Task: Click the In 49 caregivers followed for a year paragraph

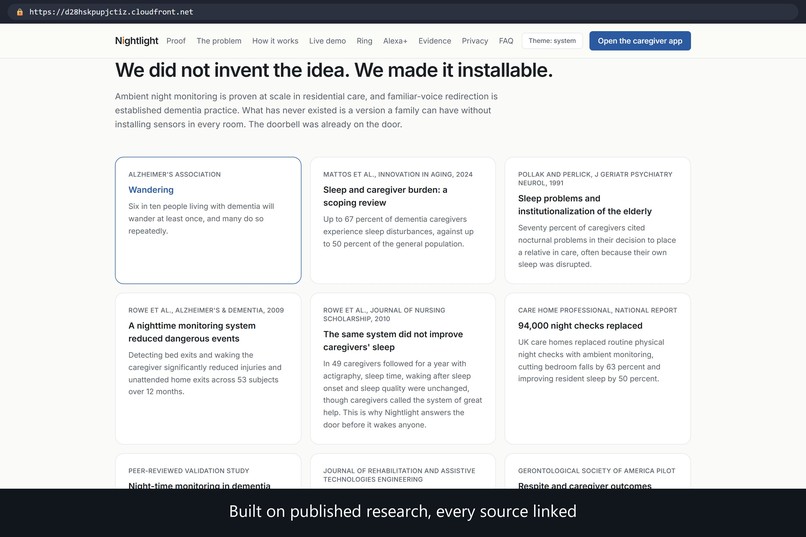Action: coord(402,394)
